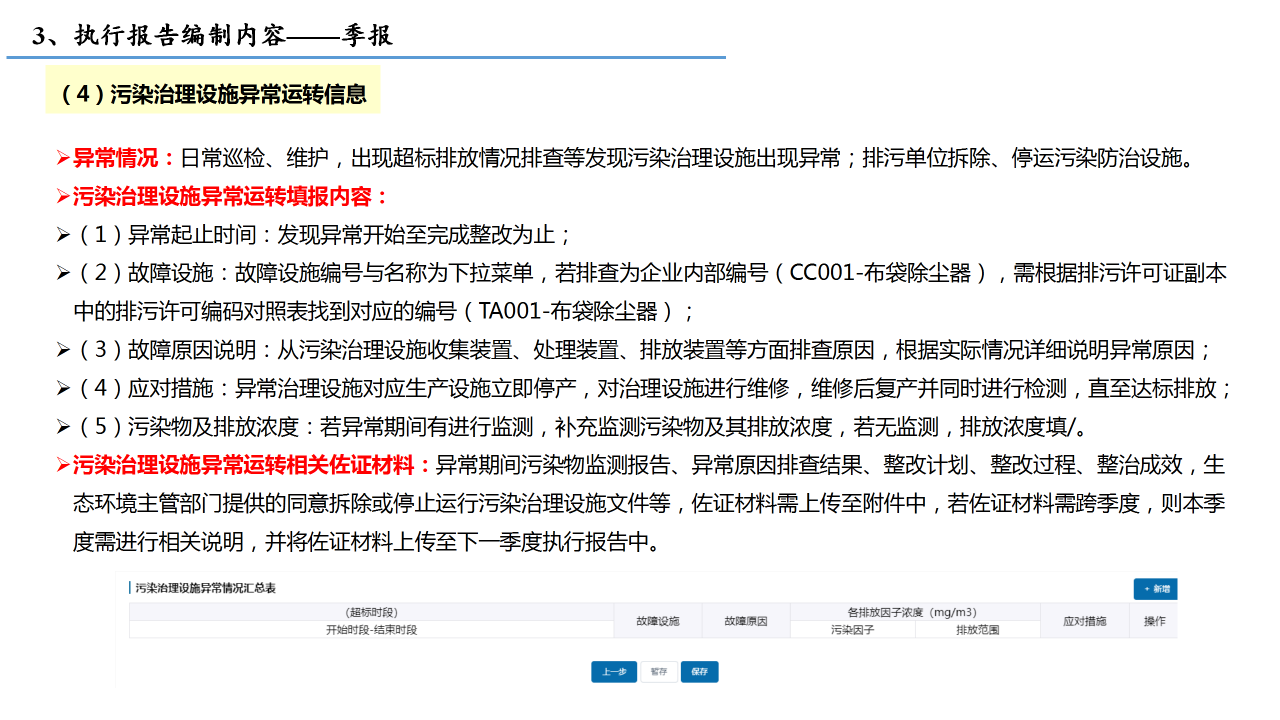Click the 排放范围 sub-column header
Screen dimensions: 1280x720
[977, 630]
